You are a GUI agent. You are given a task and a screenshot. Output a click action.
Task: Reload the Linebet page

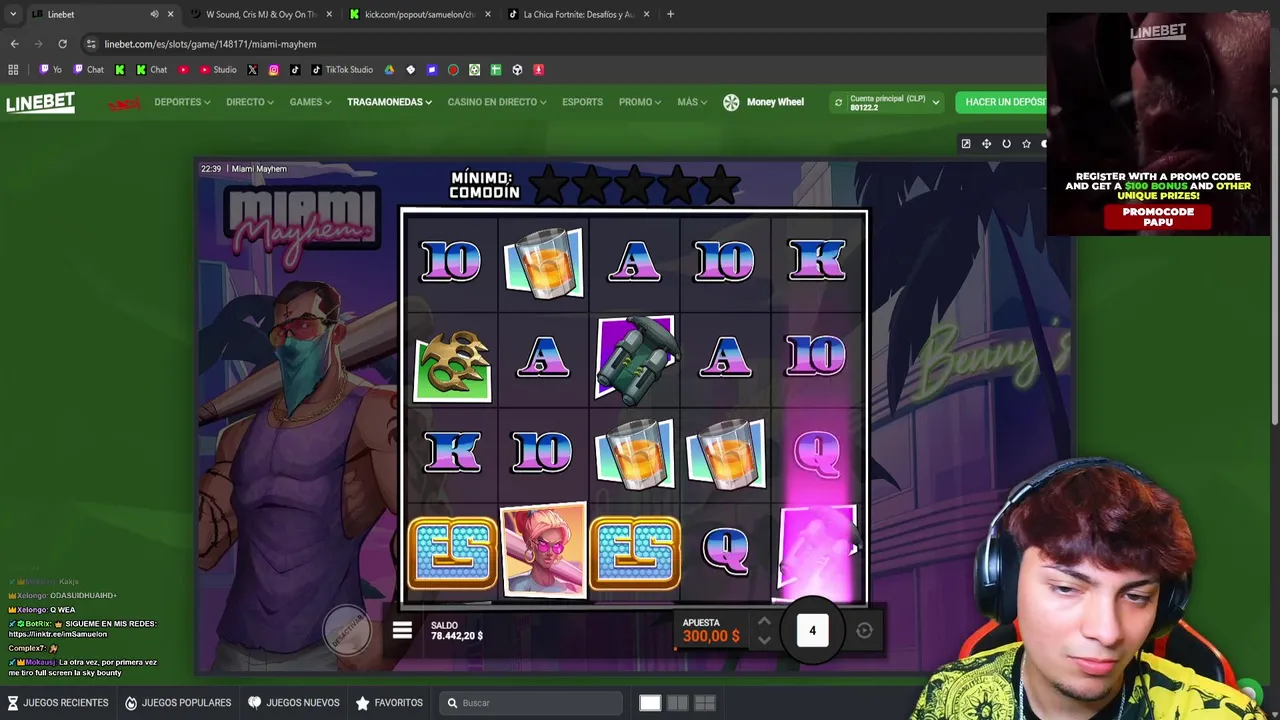coord(62,44)
